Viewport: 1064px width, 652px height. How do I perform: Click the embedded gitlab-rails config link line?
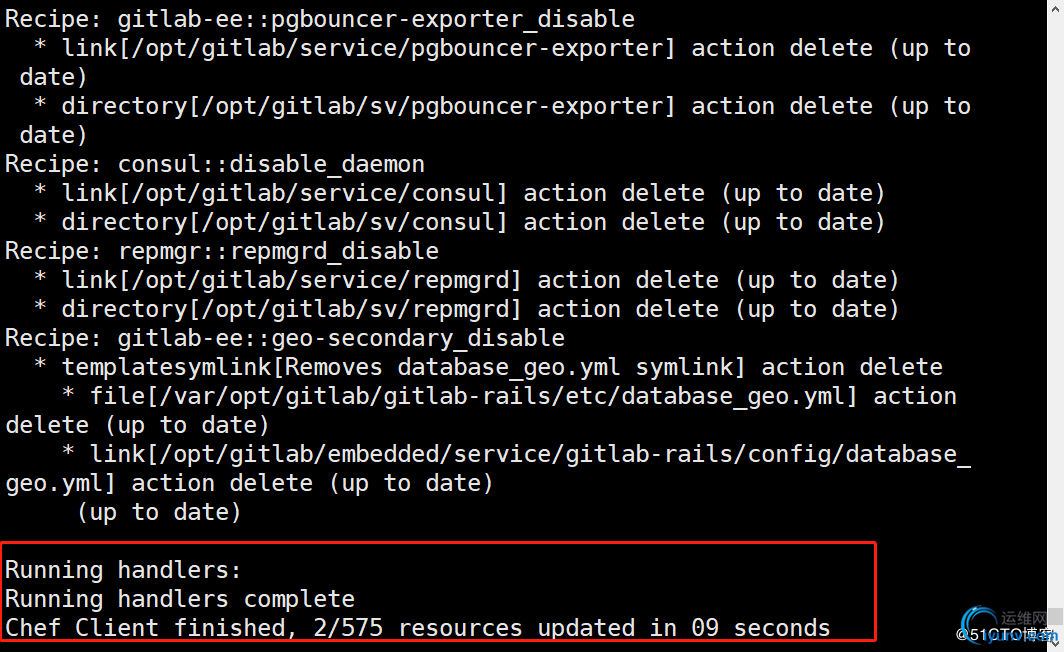click(516, 454)
